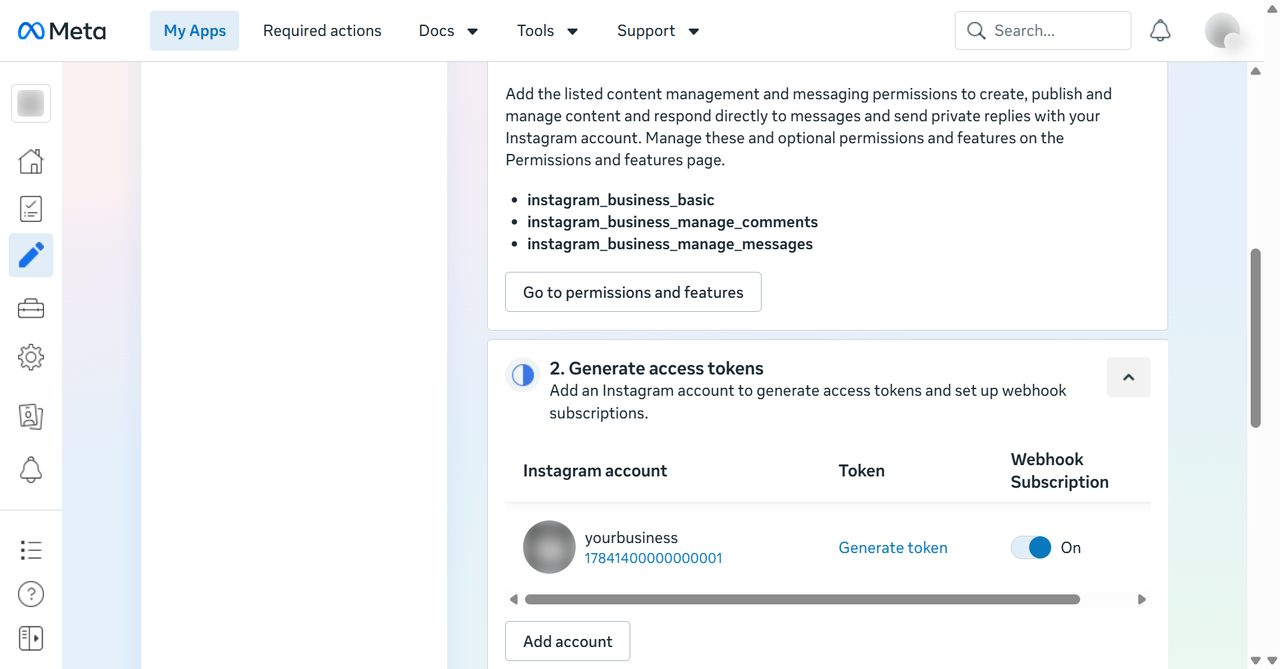Click the instagram_business_basic permission text

pos(620,200)
